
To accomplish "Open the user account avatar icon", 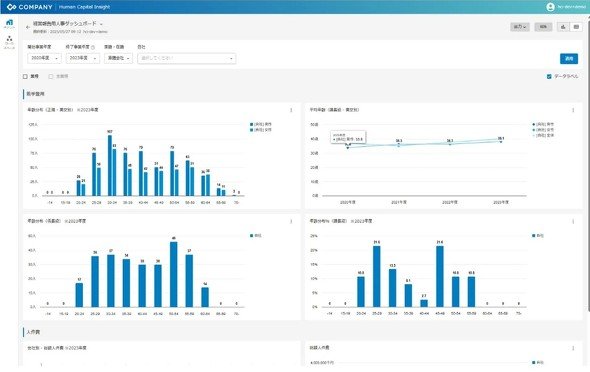I will click(x=550, y=7).
